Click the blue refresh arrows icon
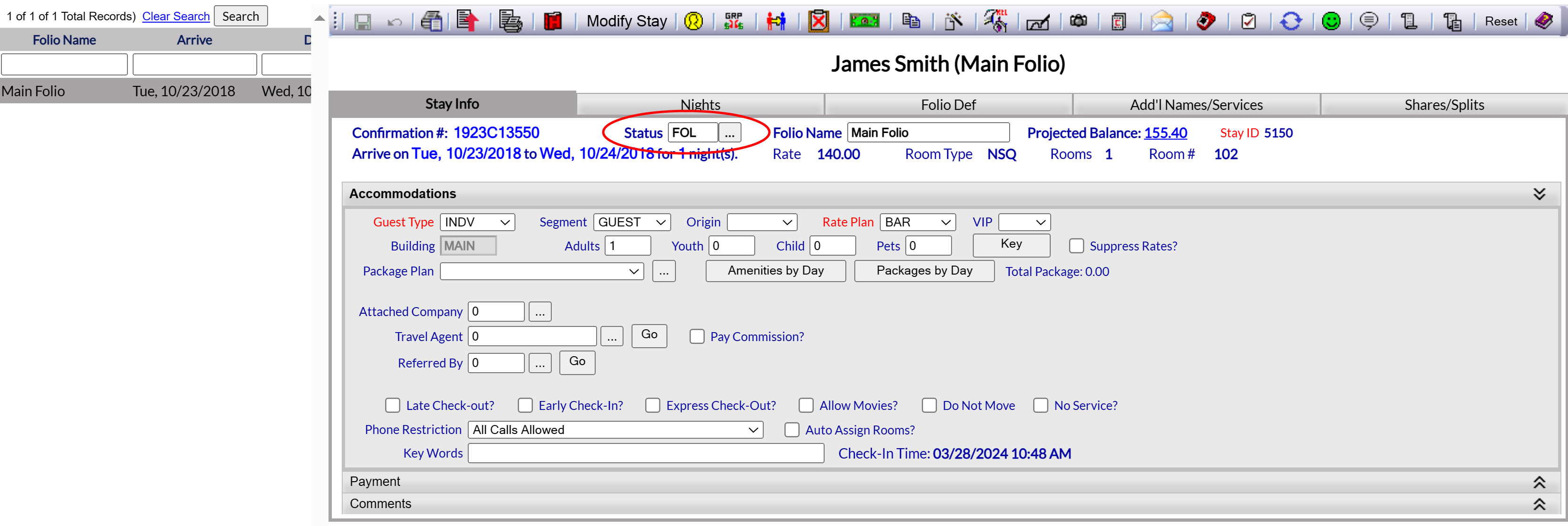The image size is (1568, 526). pos(1290,21)
